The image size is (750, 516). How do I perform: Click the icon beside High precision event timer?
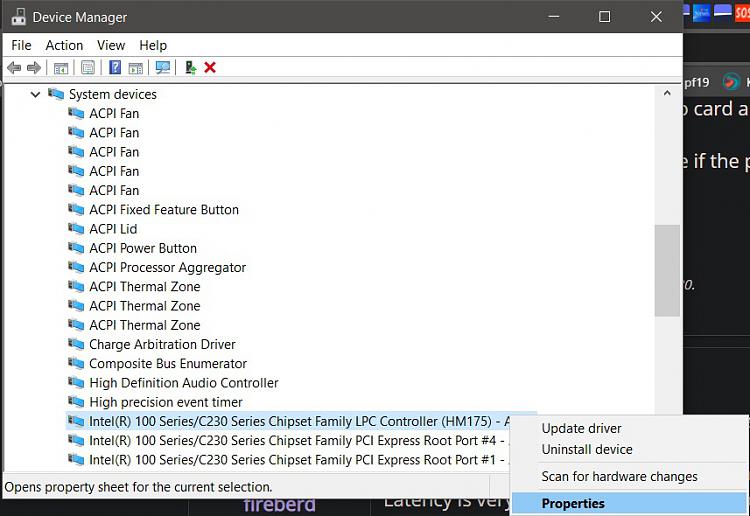(x=76, y=402)
